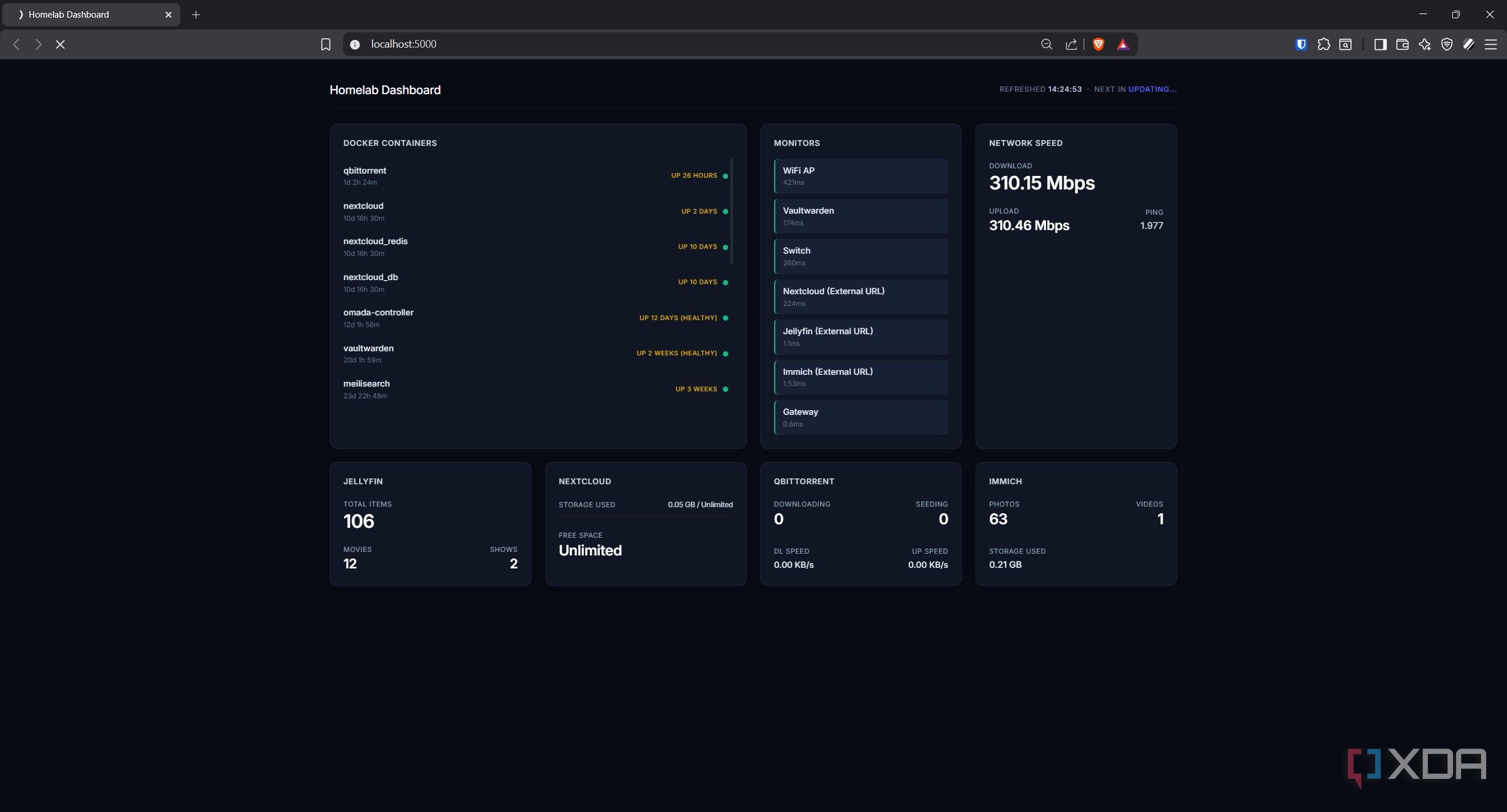Open the browser hamburger menu
Image resolution: width=1507 pixels, height=812 pixels.
click(1491, 44)
